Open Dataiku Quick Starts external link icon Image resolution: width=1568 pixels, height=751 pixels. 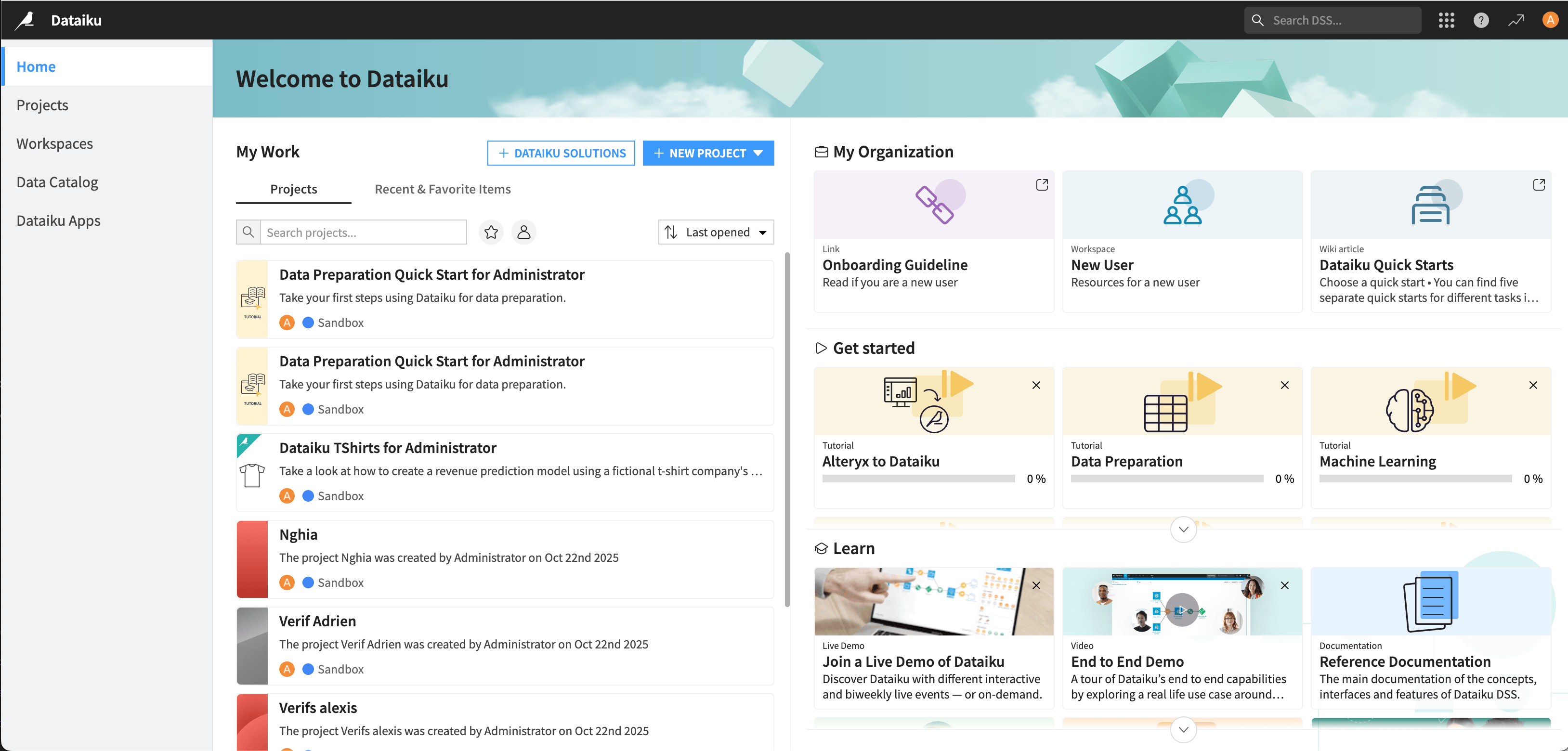(x=1540, y=185)
